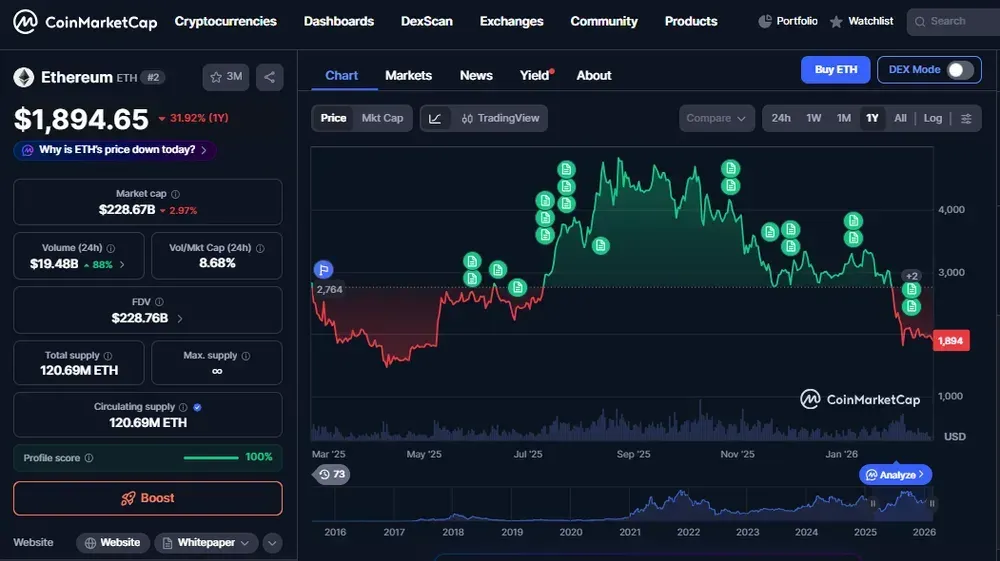This screenshot has height=561, width=1000.
Task: Click the Boost button
Action: coord(148,499)
